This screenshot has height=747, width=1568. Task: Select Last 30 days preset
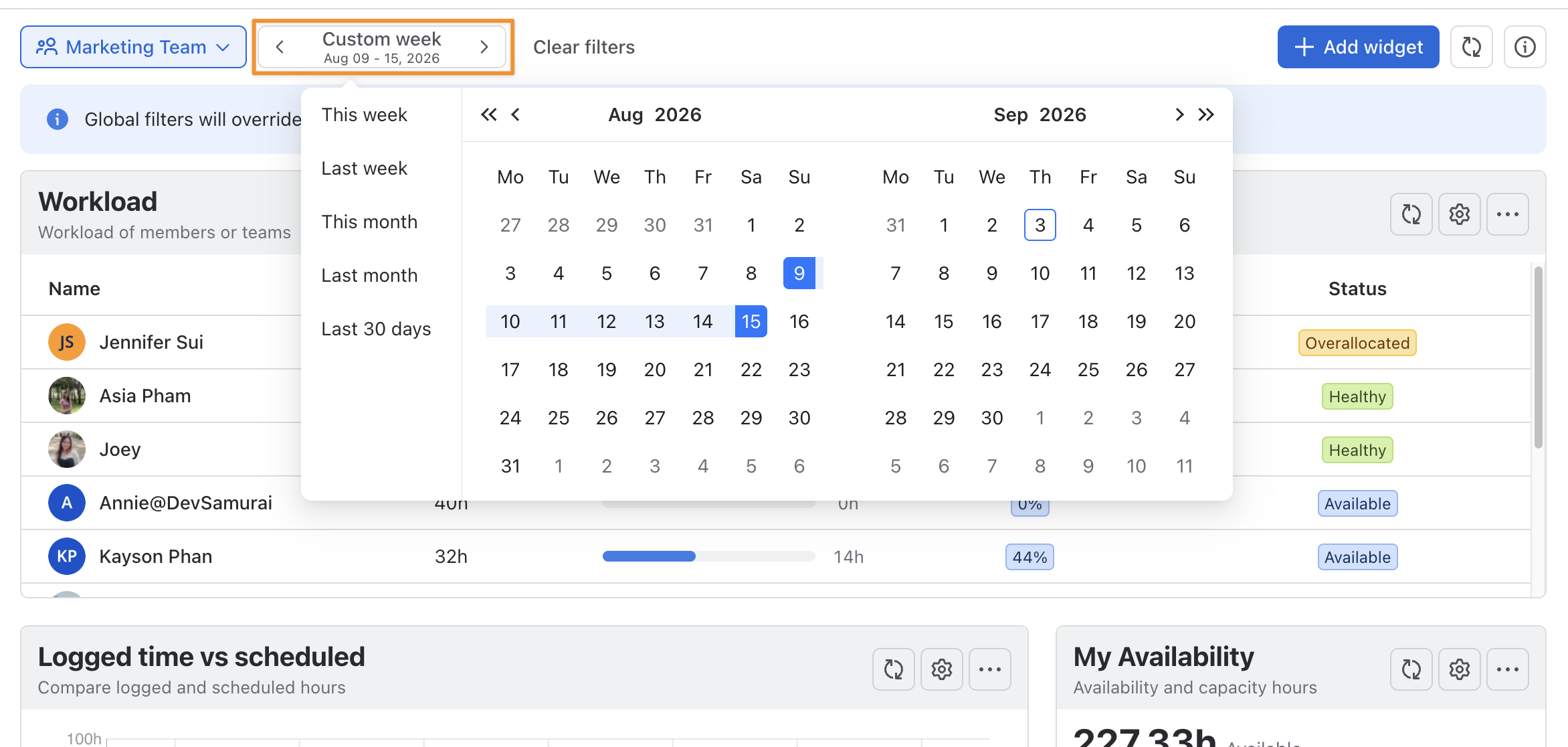coord(376,329)
